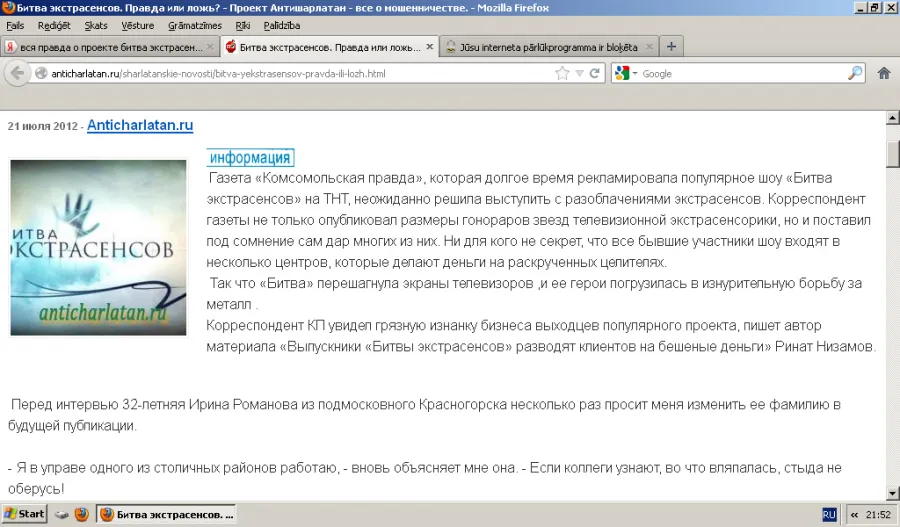Close the Битва экстрасенсов tab
This screenshot has width=900, height=527.
point(429,46)
